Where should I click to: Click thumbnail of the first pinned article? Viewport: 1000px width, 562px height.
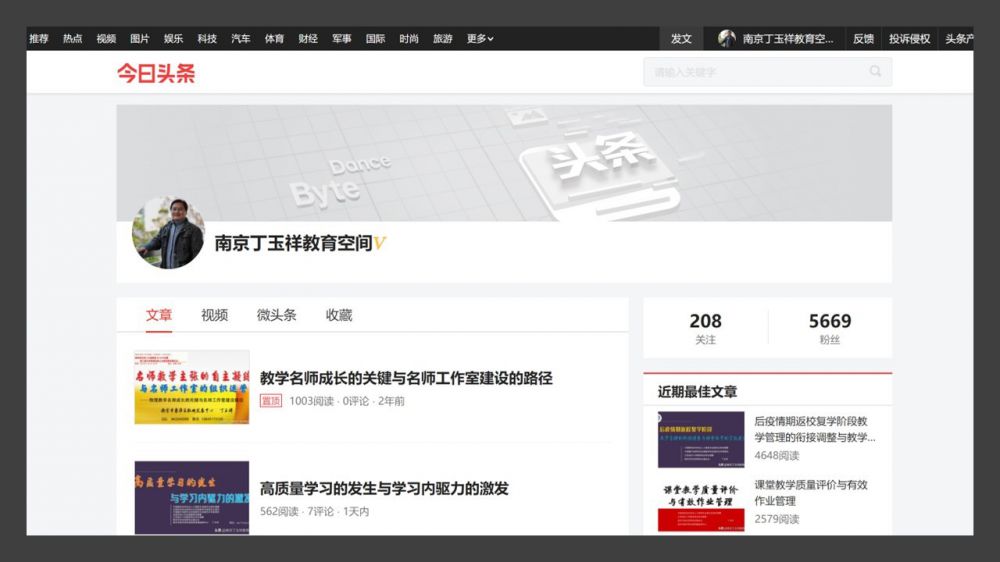click(x=192, y=387)
